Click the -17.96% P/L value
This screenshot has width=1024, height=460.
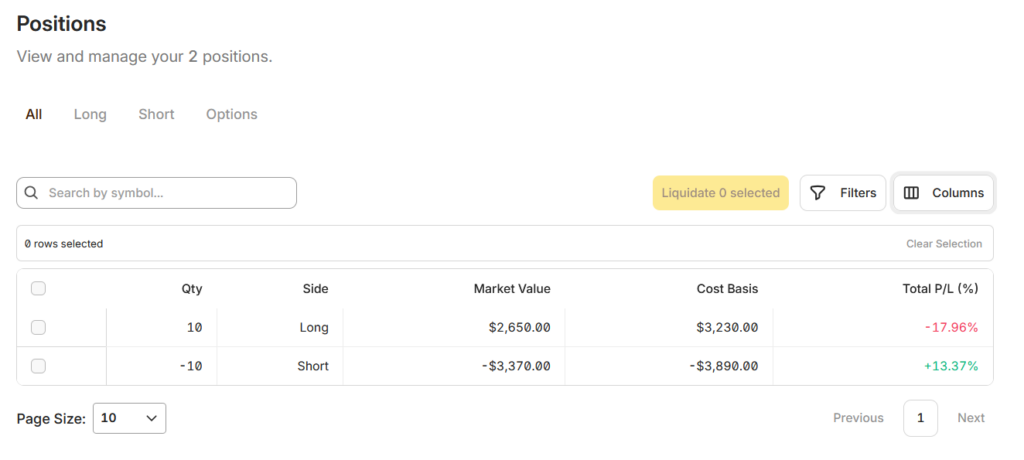coord(952,327)
